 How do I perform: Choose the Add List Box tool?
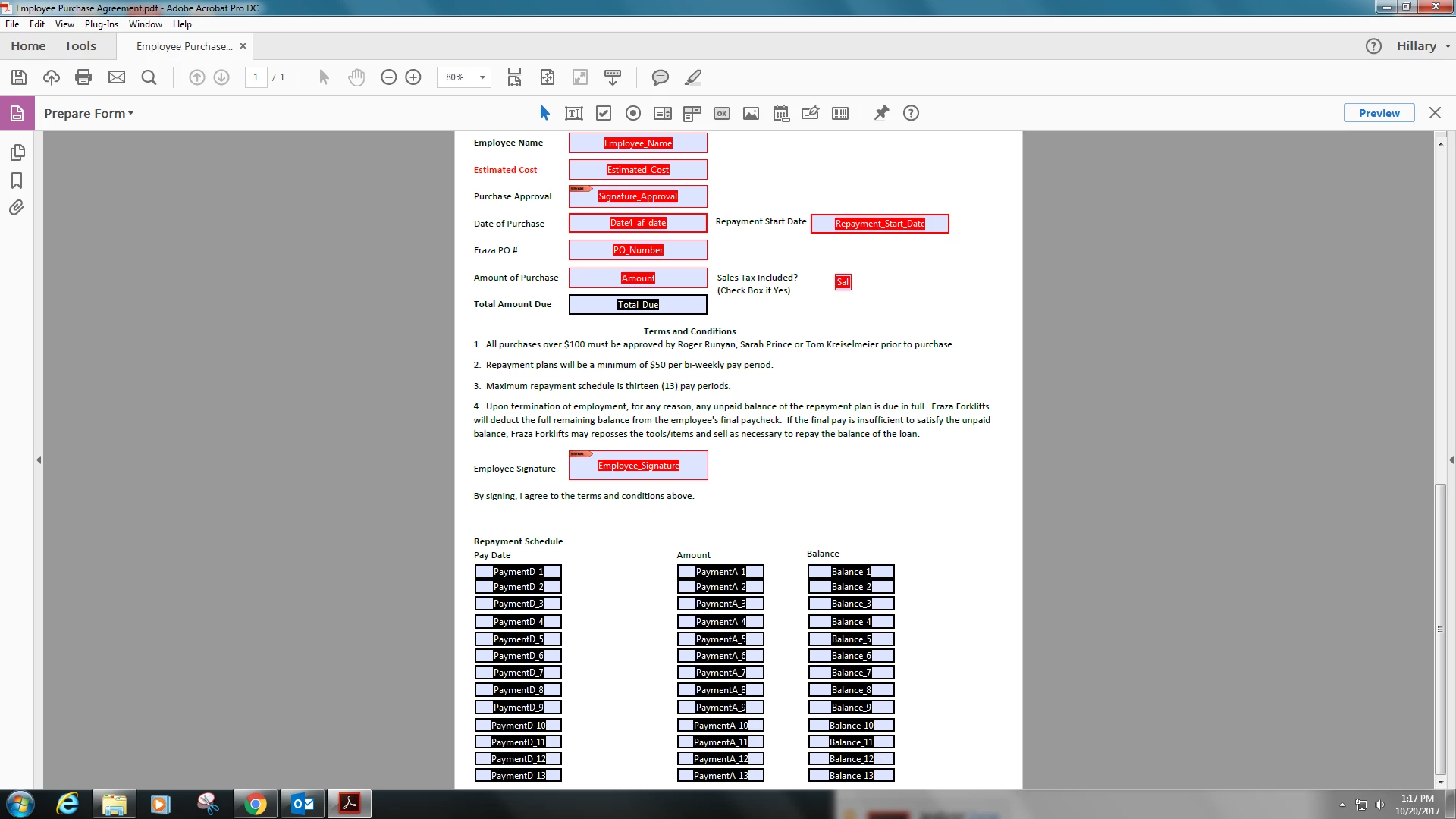click(663, 114)
